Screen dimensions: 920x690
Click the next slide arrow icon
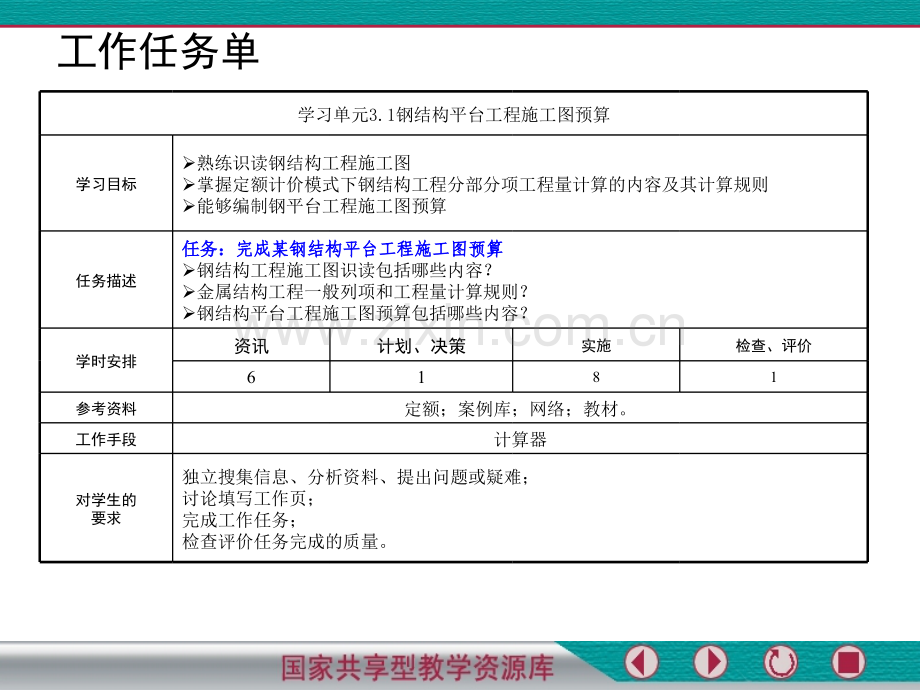tap(711, 662)
